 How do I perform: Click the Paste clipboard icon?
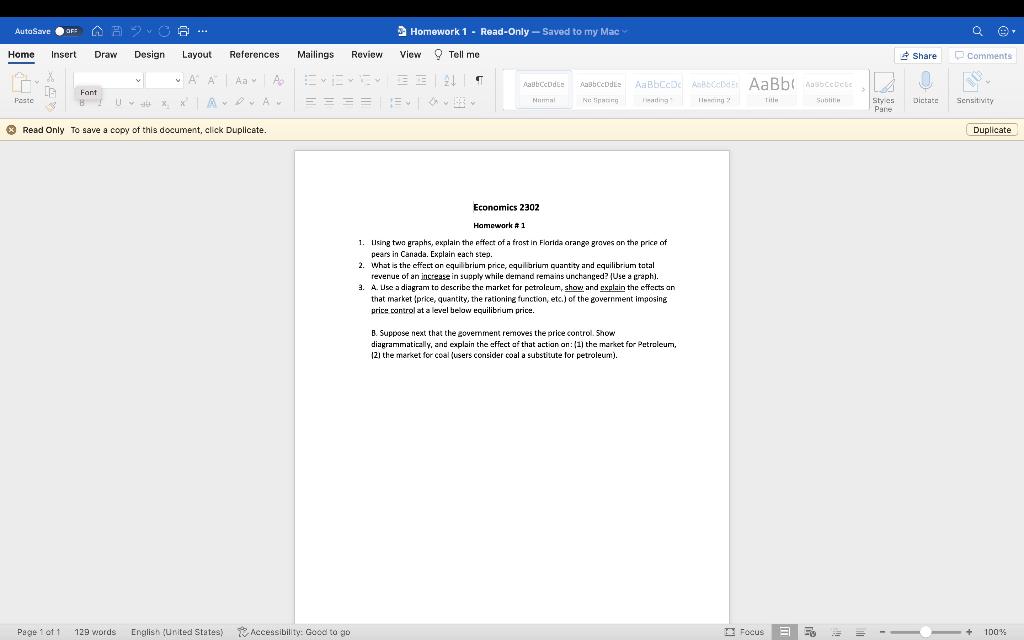click(x=22, y=83)
